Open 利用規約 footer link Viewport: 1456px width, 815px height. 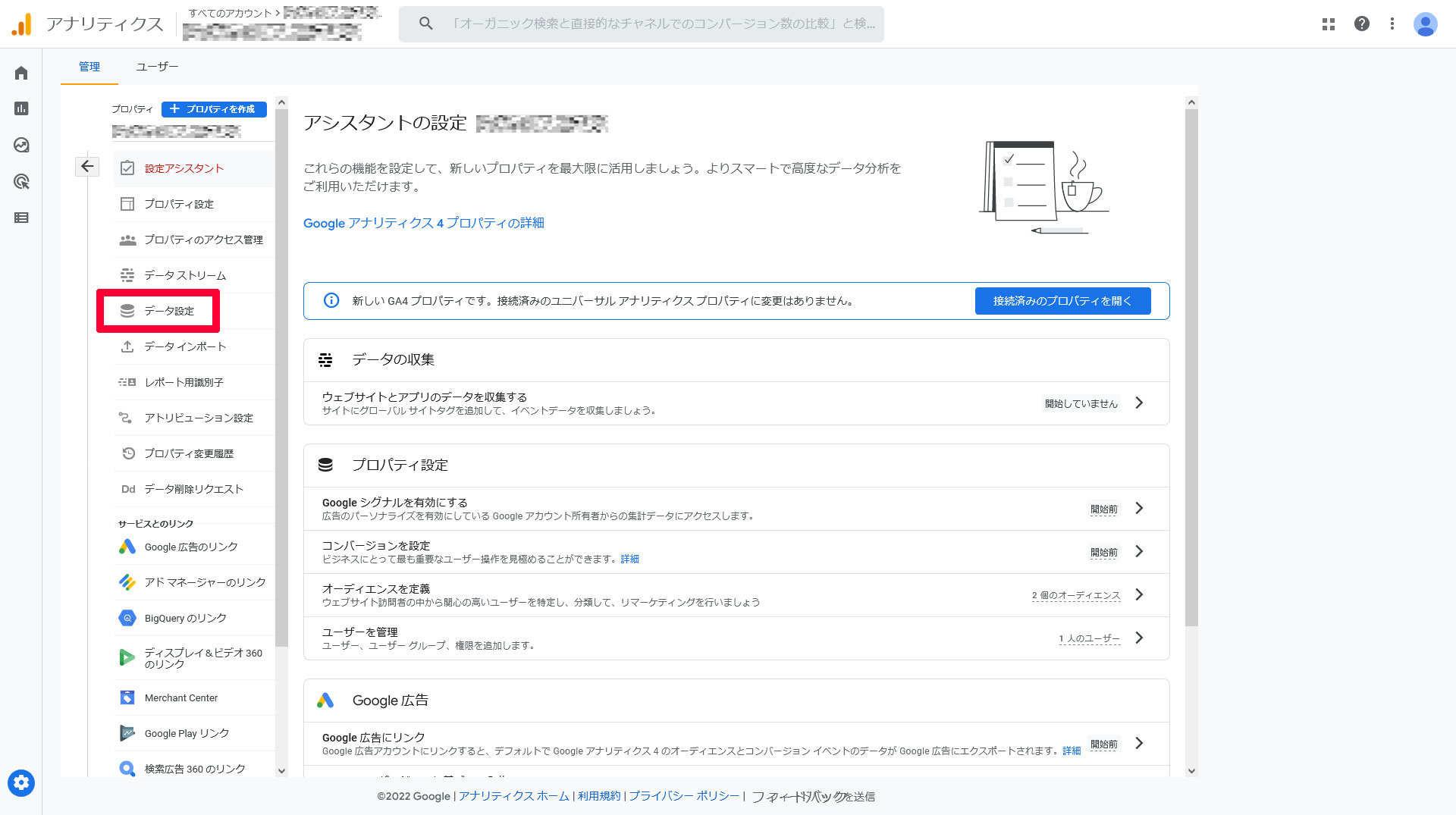(x=599, y=796)
